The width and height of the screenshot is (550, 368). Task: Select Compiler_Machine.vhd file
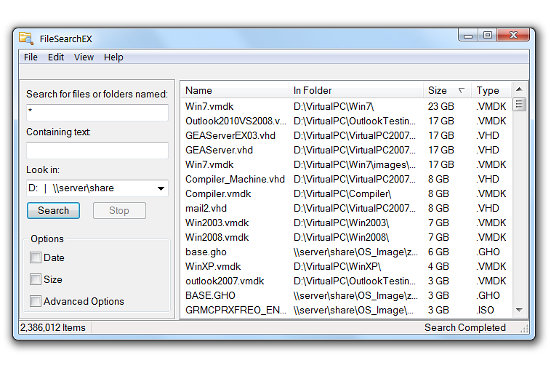click(x=346, y=179)
